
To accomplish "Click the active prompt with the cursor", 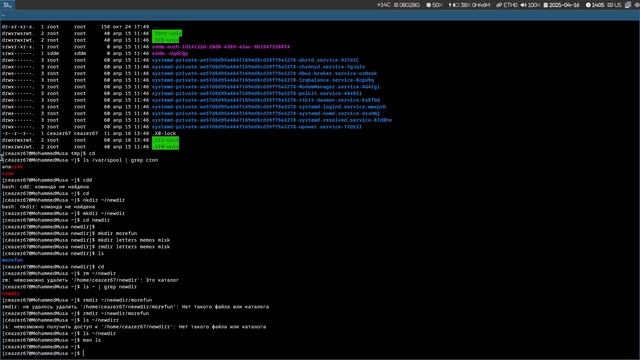I will coord(43,353).
